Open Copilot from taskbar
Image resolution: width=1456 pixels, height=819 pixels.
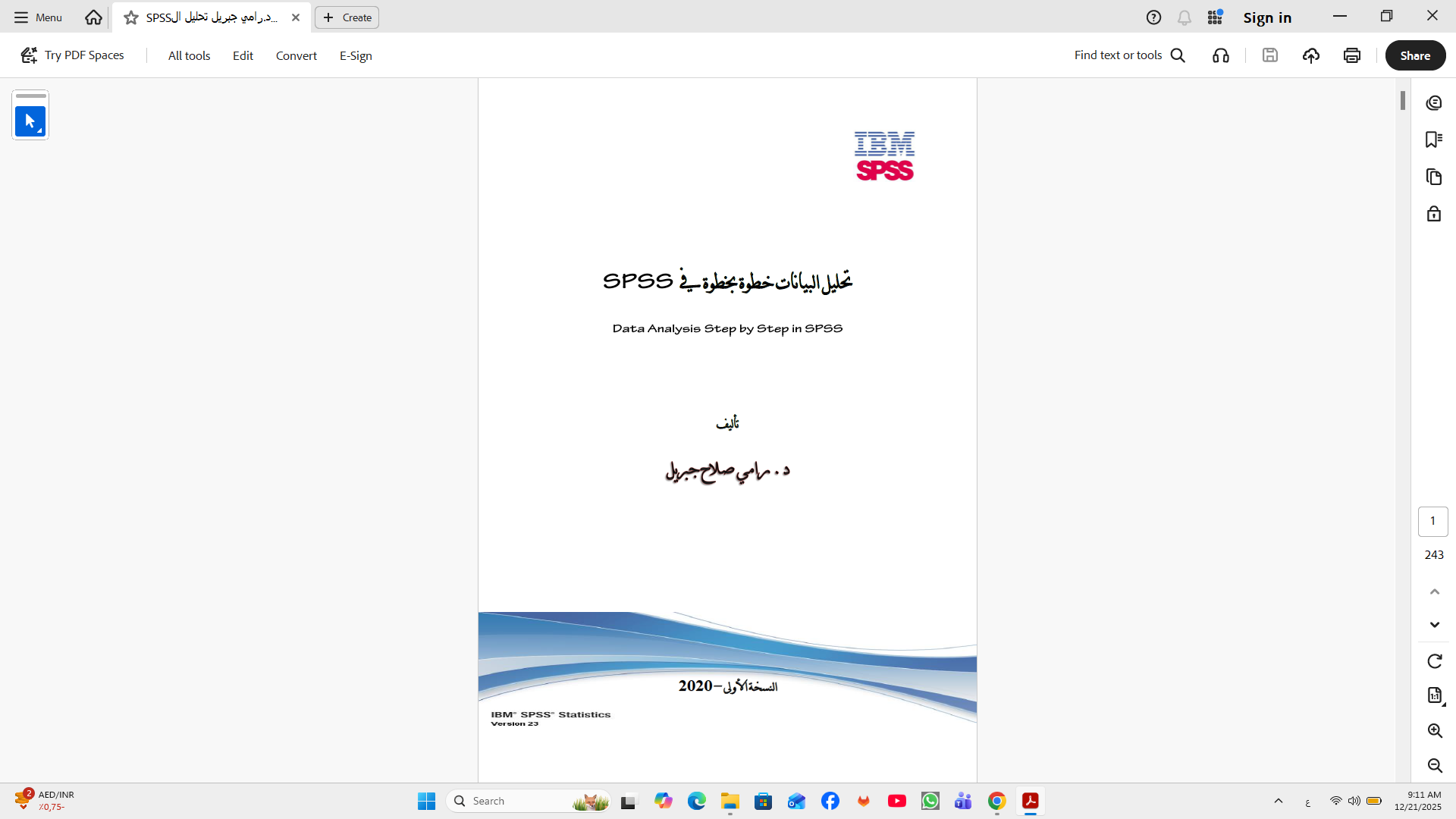(x=664, y=801)
